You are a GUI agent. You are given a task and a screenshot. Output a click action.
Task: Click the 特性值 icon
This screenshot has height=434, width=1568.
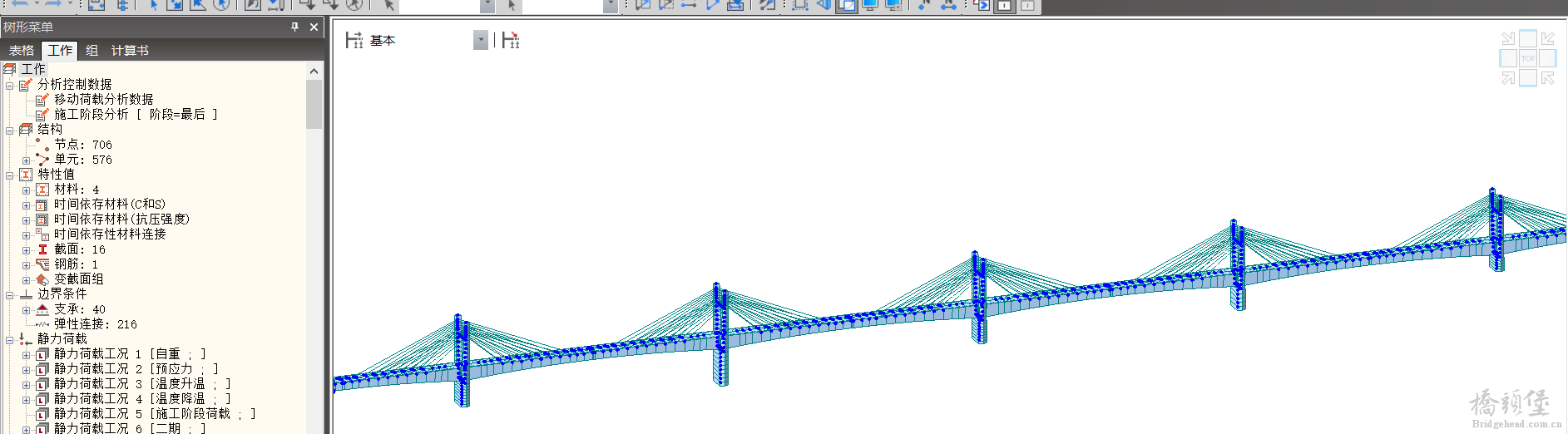point(26,174)
